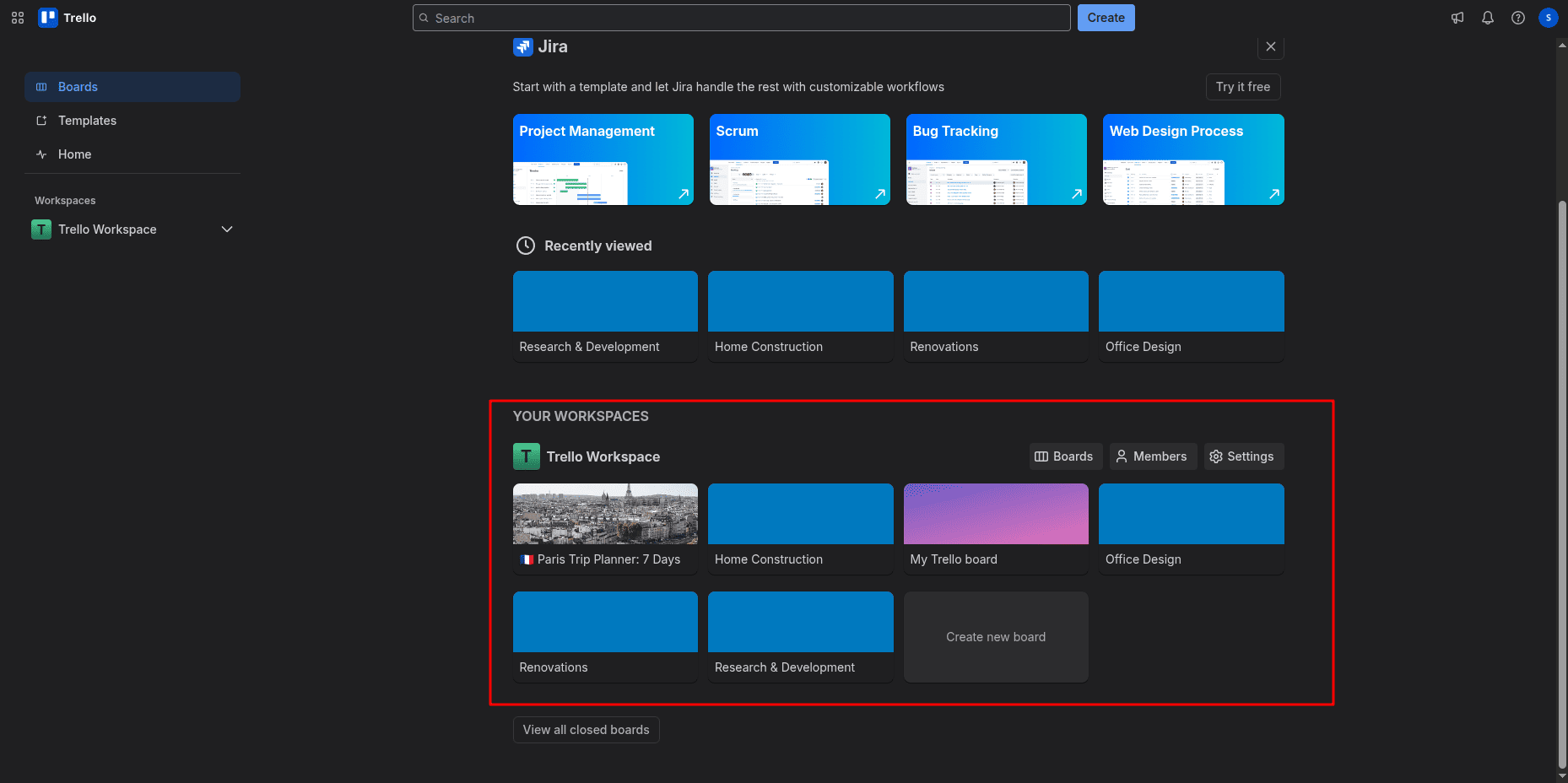Click the Trello logo in header
This screenshot has width=1568, height=783.
pyautogui.click(x=68, y=18)
